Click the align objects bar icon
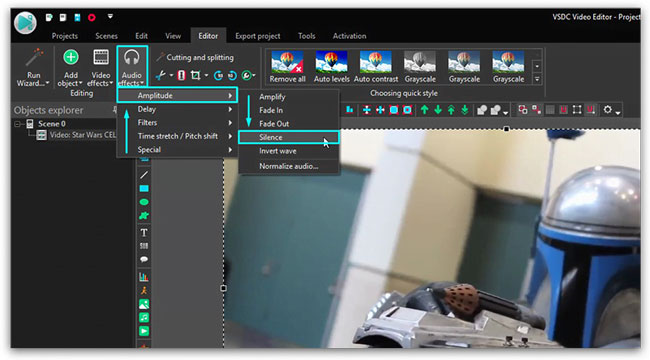The height and width of the screenshot is (360, 650). click(350, 109)
